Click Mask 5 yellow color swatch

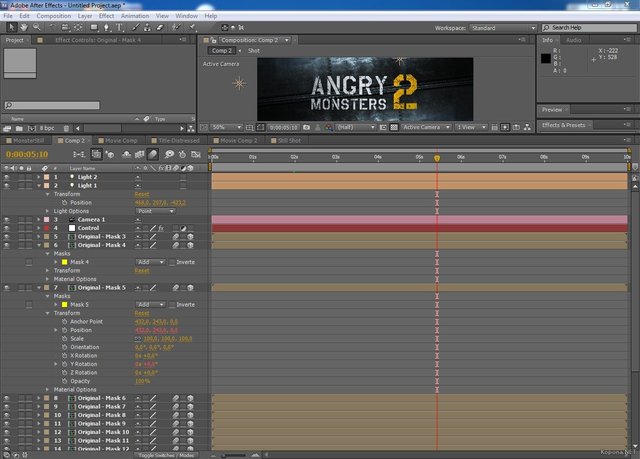(64, 305)
